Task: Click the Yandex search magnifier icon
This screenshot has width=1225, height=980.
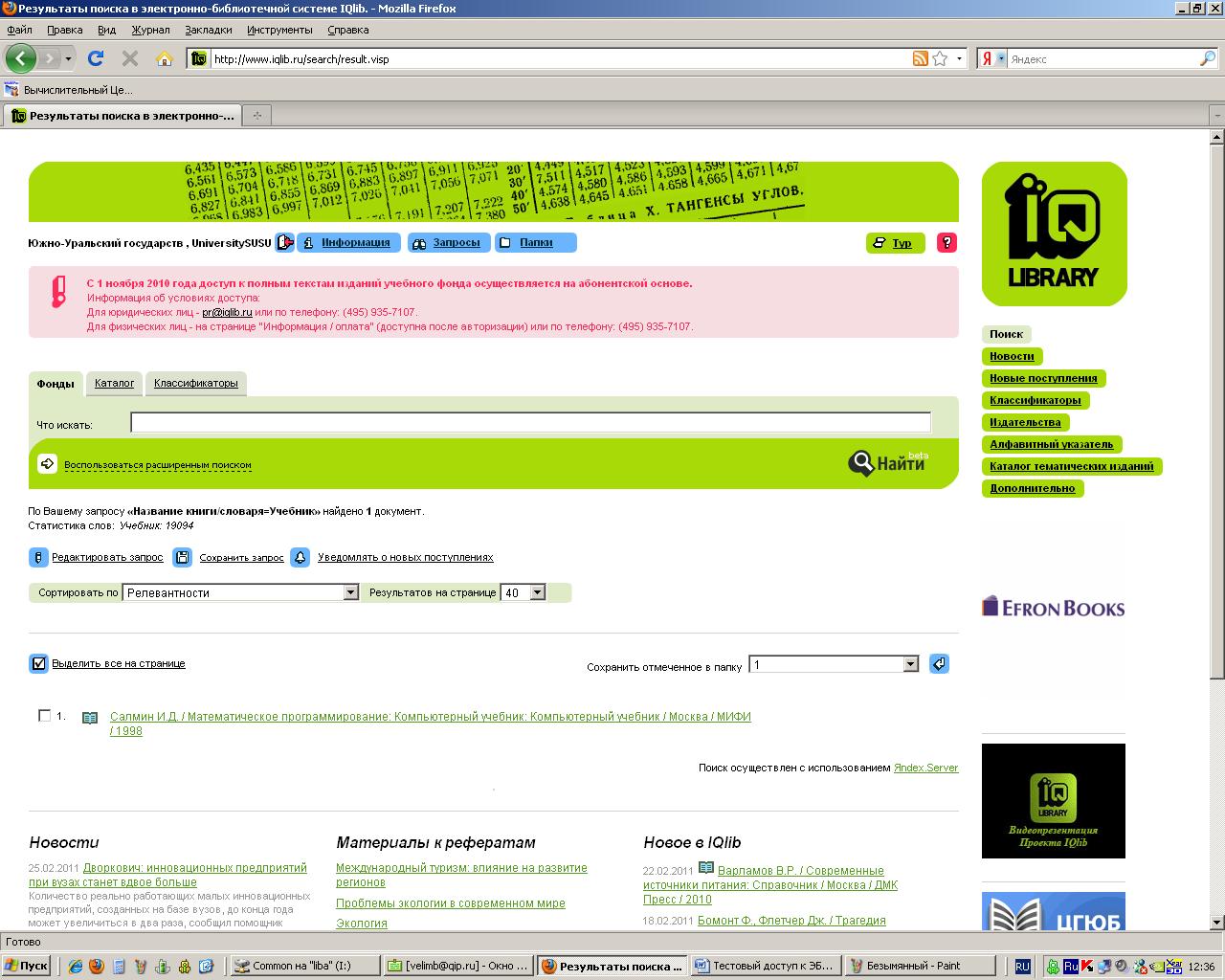Action: 1207,58
